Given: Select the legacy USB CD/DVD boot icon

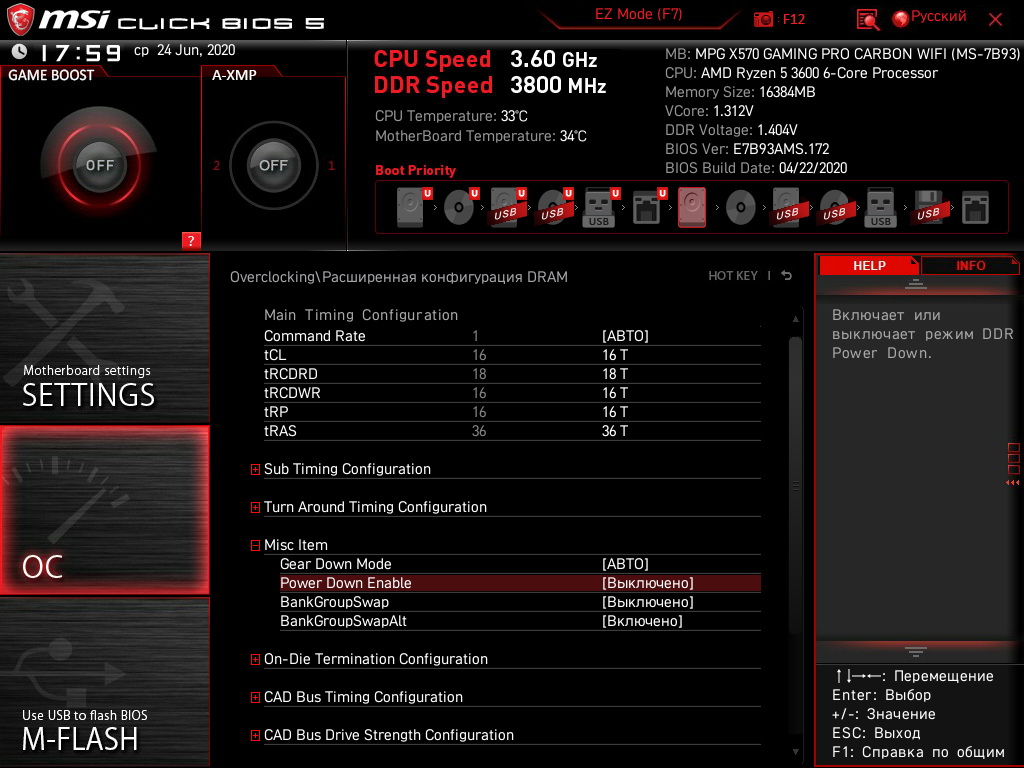Looking at the screenshot, I should 835,207.
